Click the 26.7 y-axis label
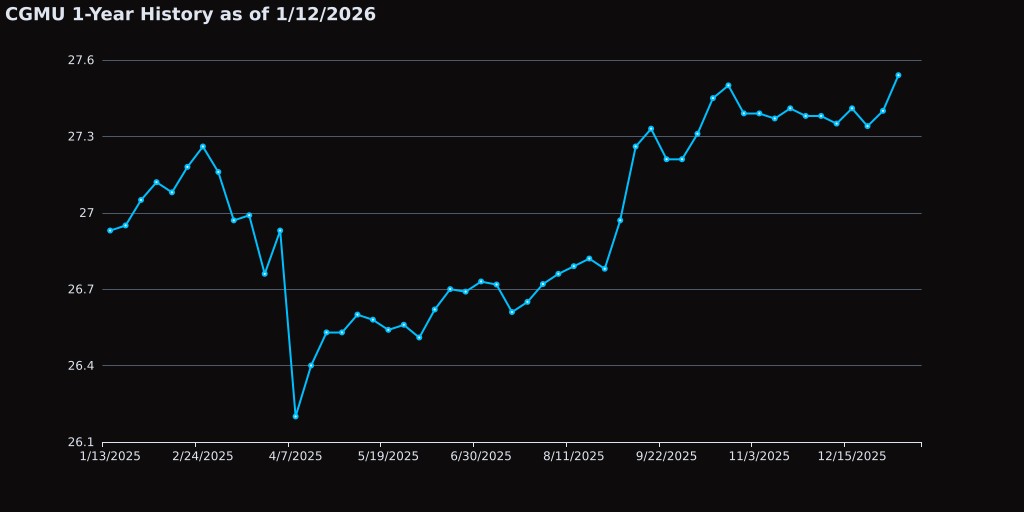The width and height of the screenshot is (1024, 512). [80, 289]
